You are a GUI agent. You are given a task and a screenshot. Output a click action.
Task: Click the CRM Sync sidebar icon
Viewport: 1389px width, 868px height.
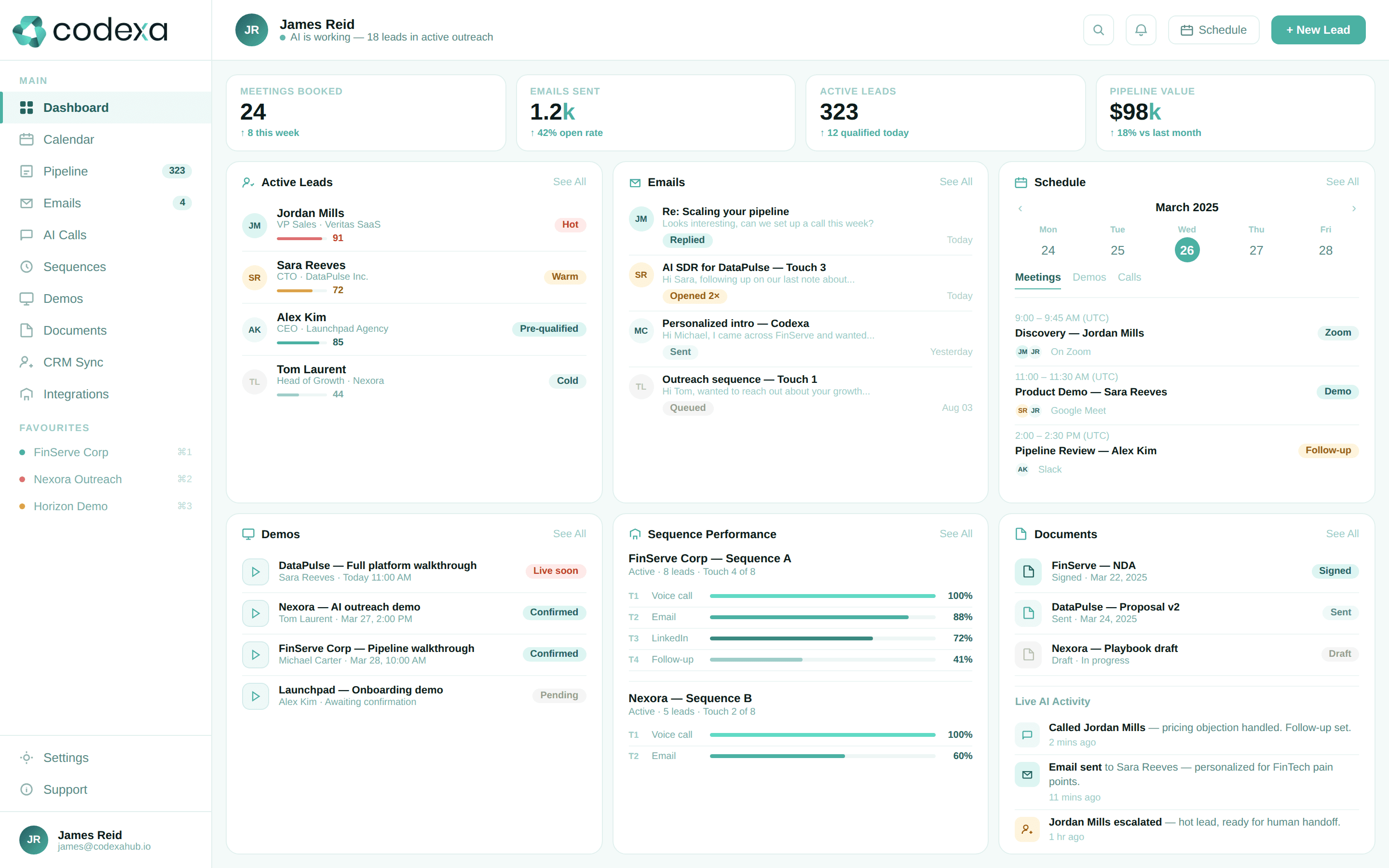click(27, 362)
